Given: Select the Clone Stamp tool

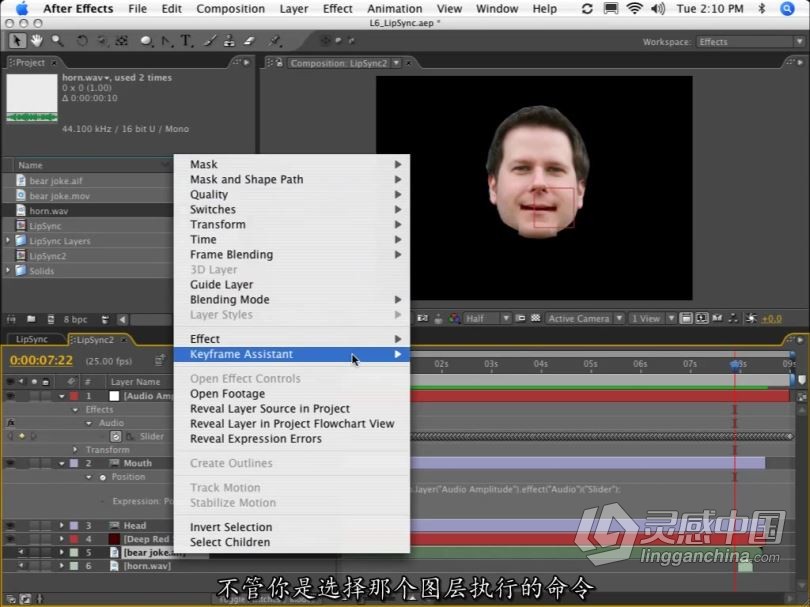Looking at the screenshot, I should coord(229,41).
